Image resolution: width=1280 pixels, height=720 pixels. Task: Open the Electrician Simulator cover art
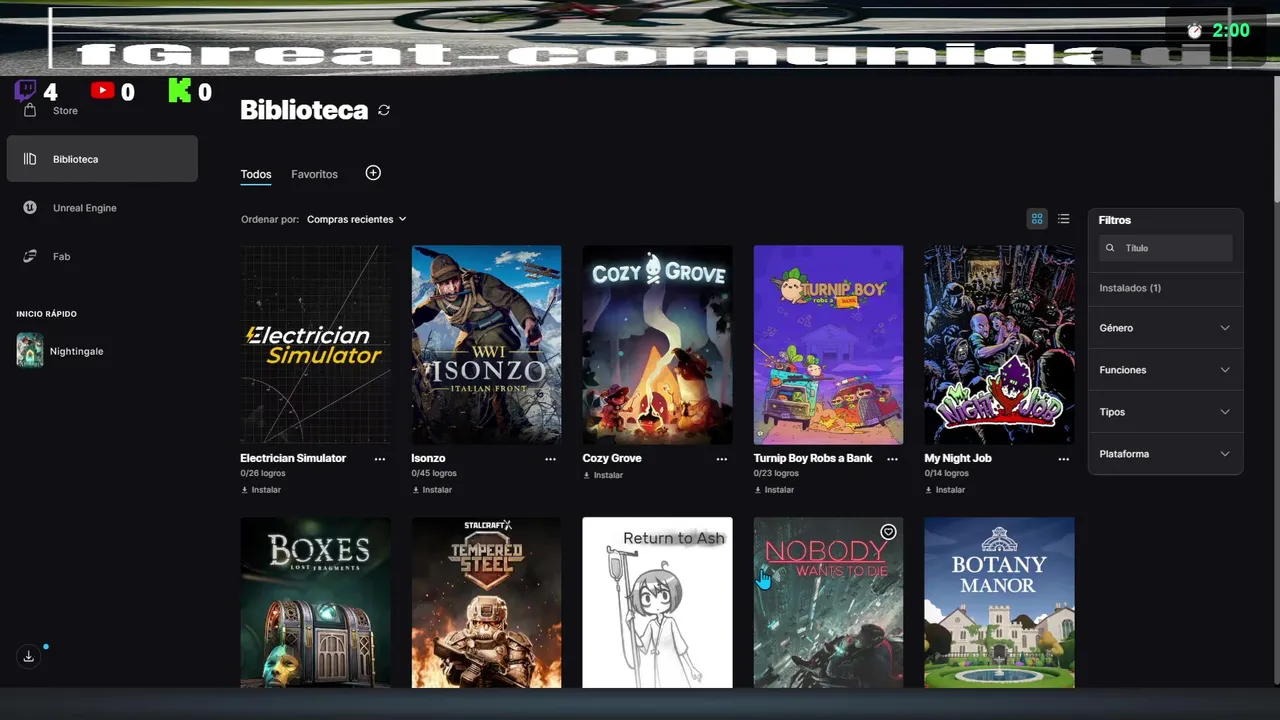(x=316, y=344)
